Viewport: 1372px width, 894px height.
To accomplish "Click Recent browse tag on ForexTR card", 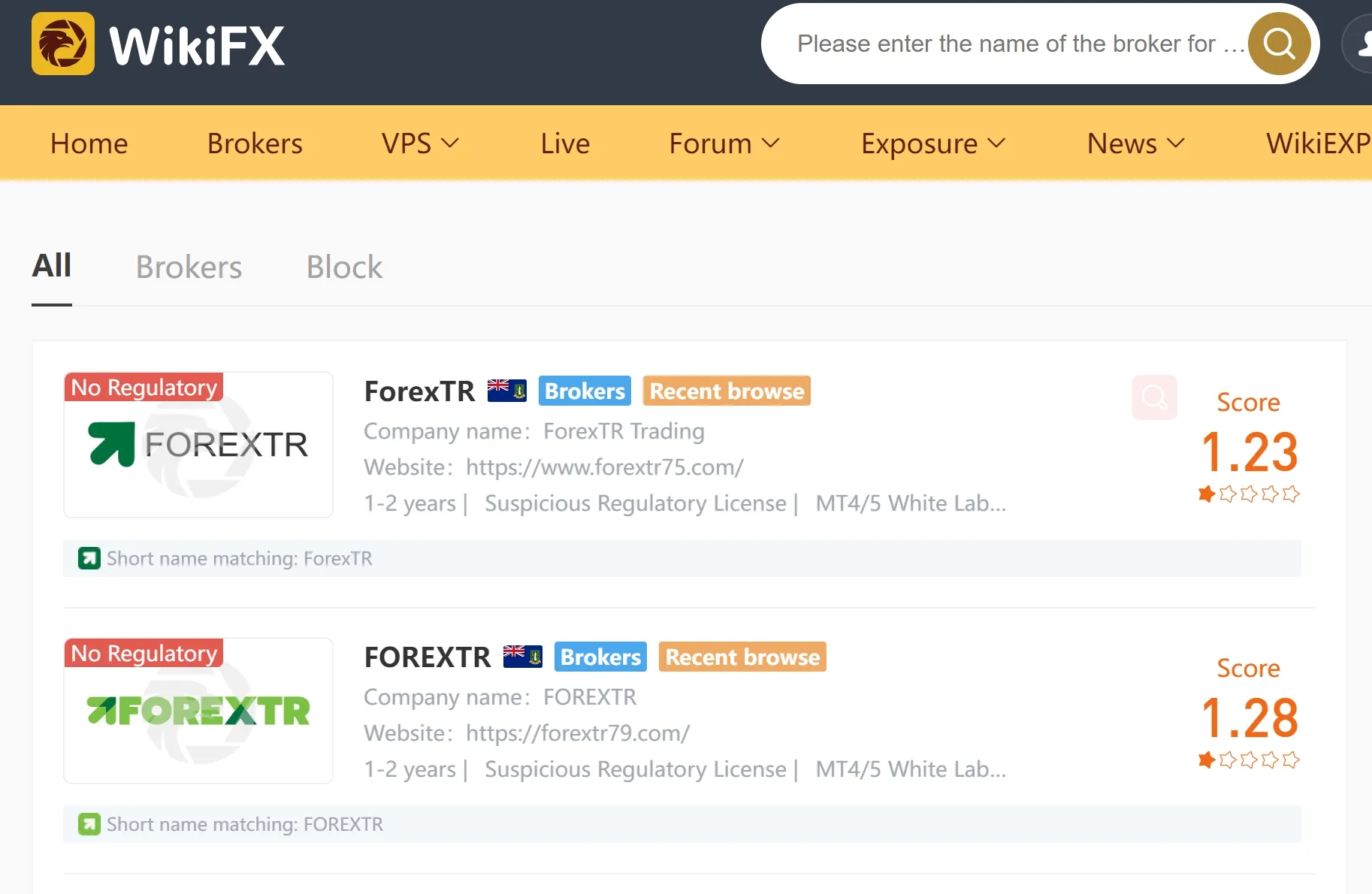I will tap(727, 391).
